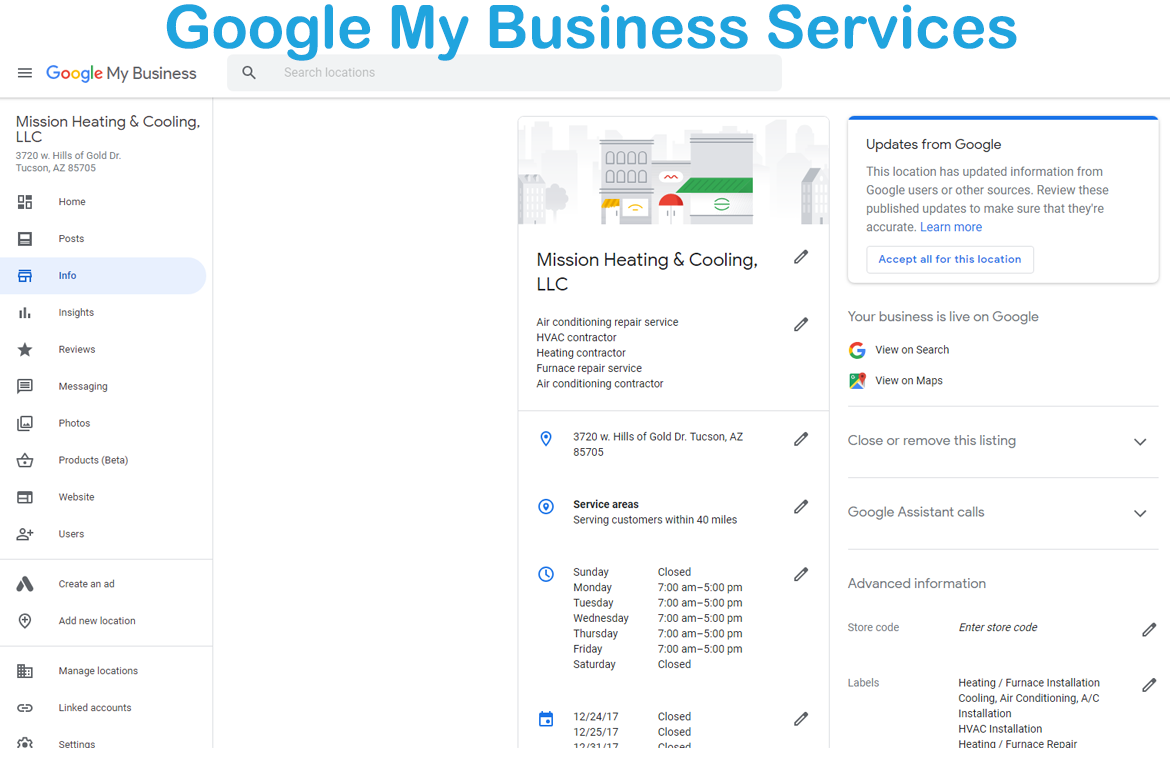
Task: Click the pencil icon beside business name
Action: (x=801, y=257)
